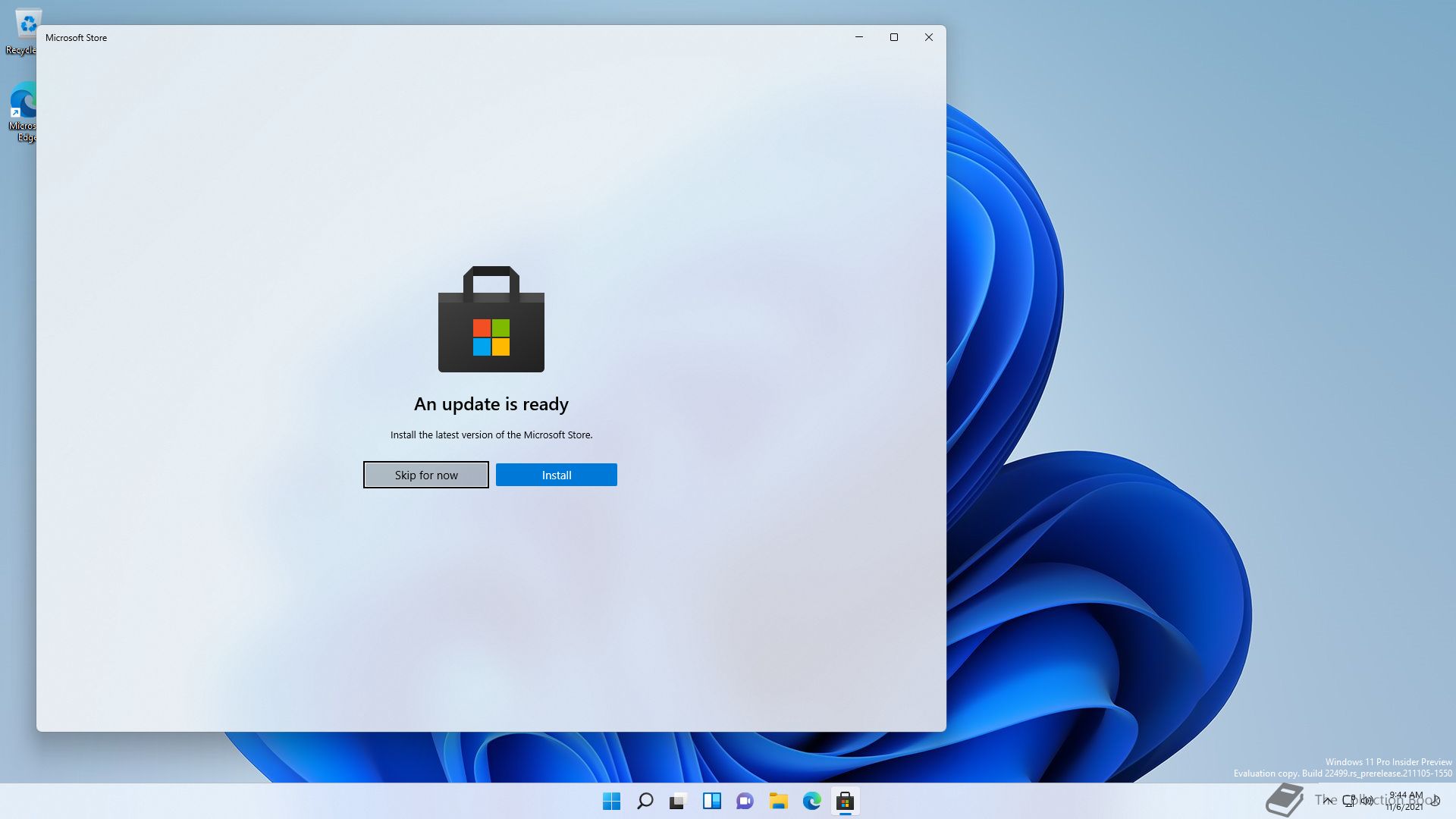1456x819 pixels.
Task: Open the Widgets panel from taskbar
Action: click(711, 801)
